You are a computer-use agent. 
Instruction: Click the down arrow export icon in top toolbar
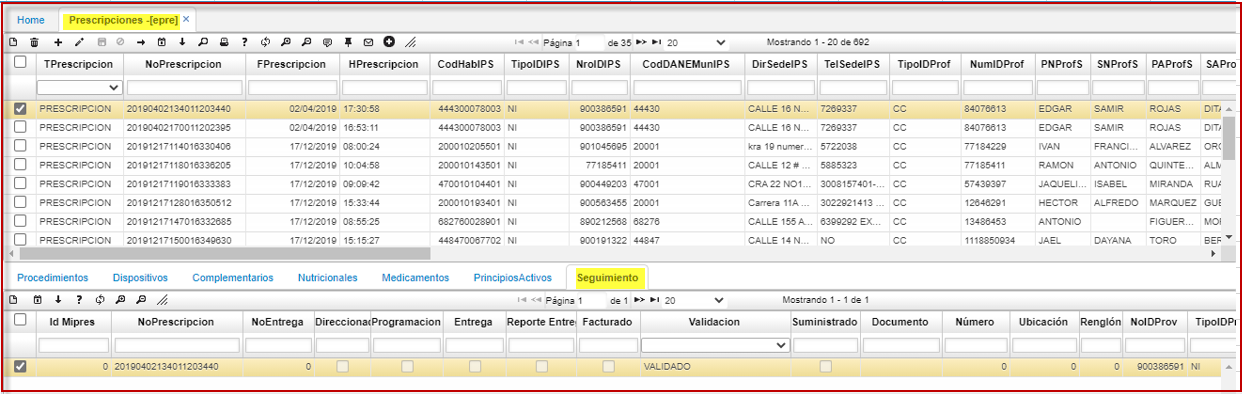[182, 43]
